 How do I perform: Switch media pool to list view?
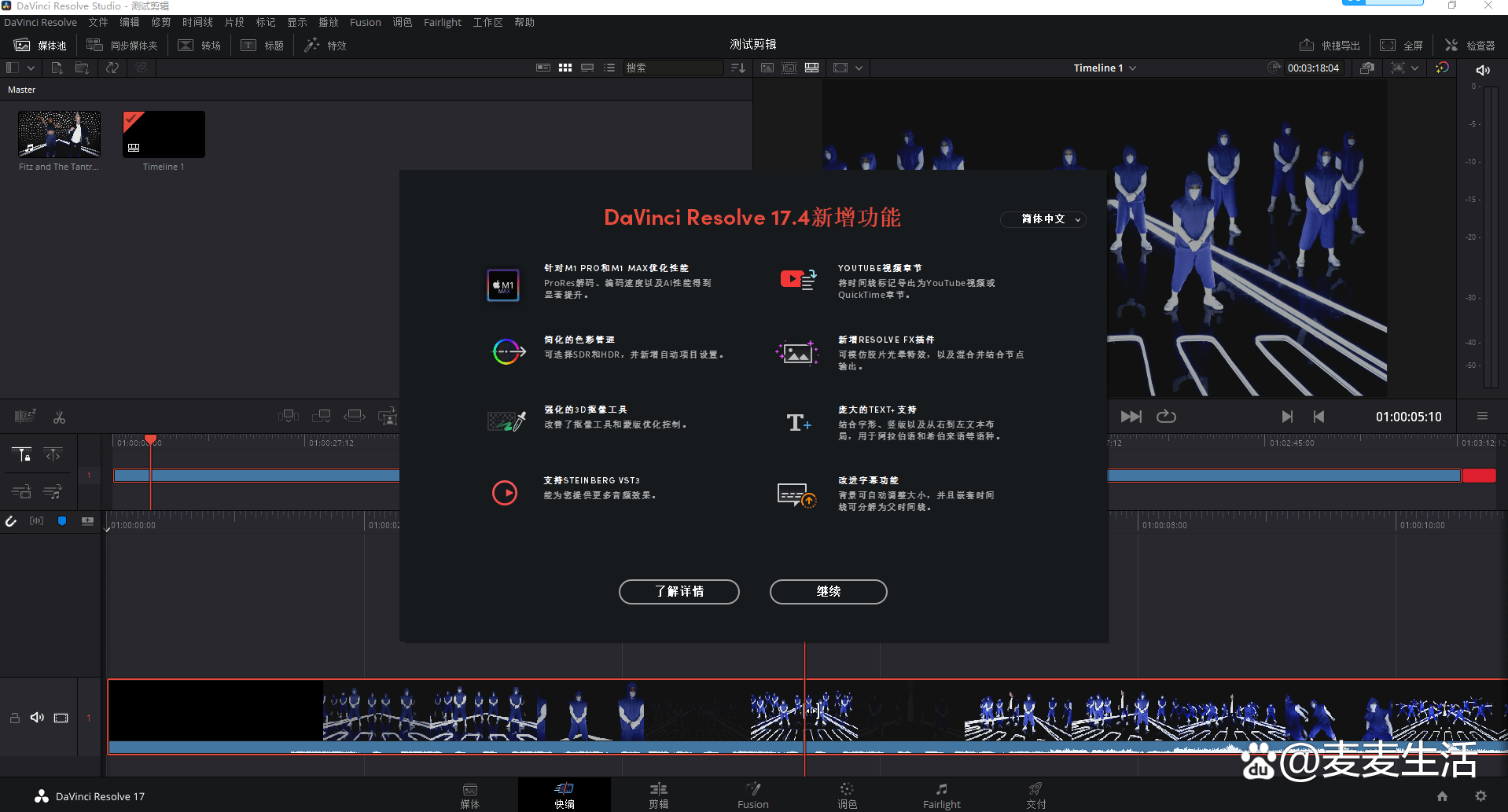coord(609,68)
